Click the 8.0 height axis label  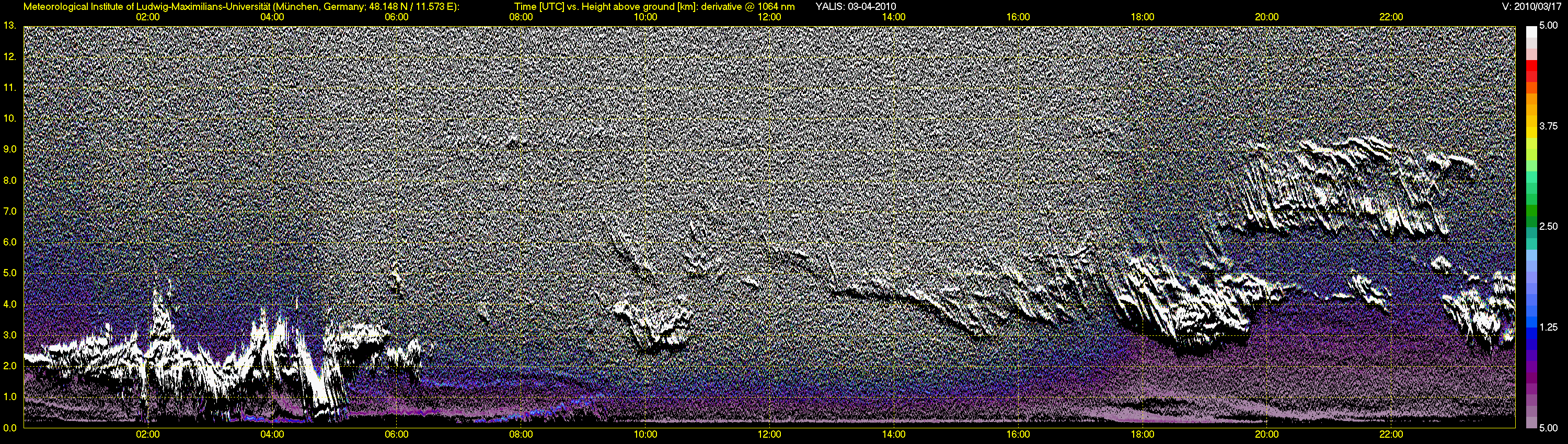[x=10, y=181]
